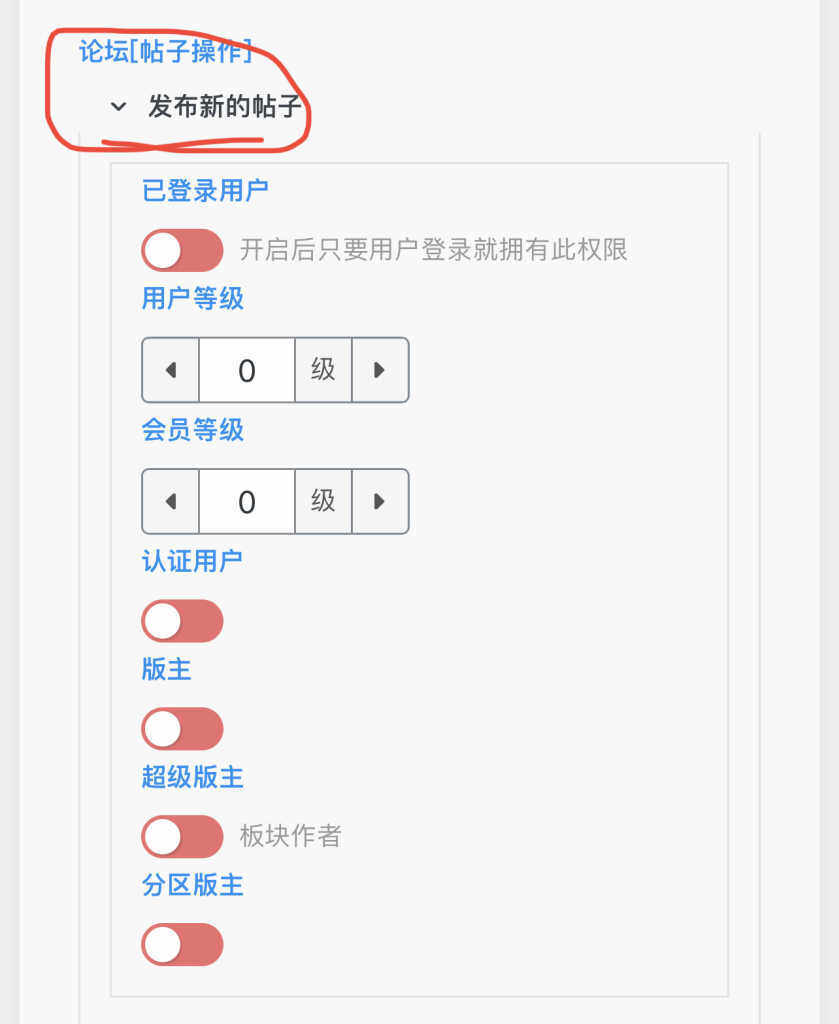Turn on the 认证用户 permission toggle
The width and height of the screenshot is (839, 1024).
pos(182,620)
